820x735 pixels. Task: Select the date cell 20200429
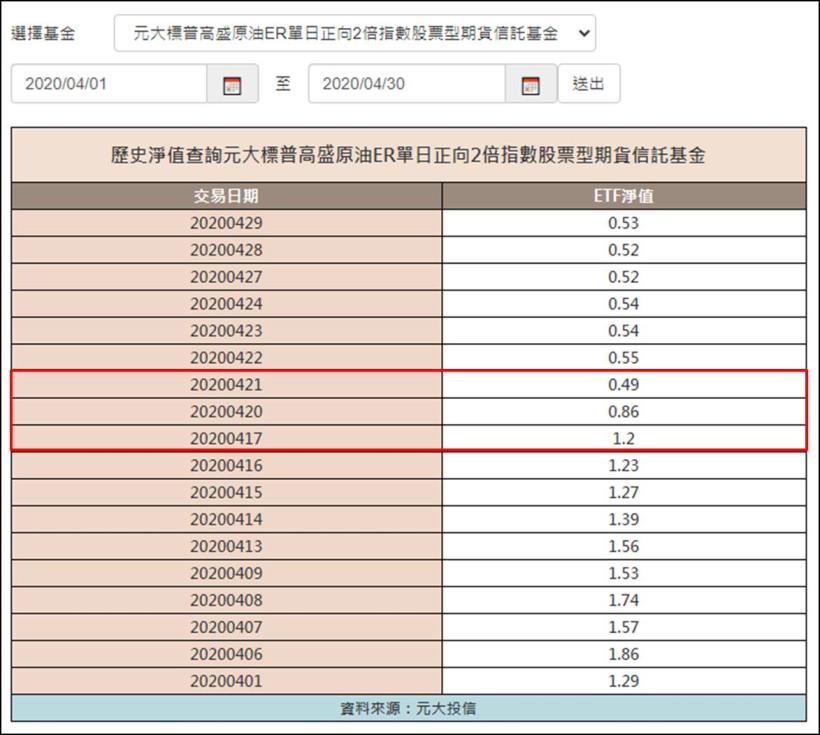[226, 223]
